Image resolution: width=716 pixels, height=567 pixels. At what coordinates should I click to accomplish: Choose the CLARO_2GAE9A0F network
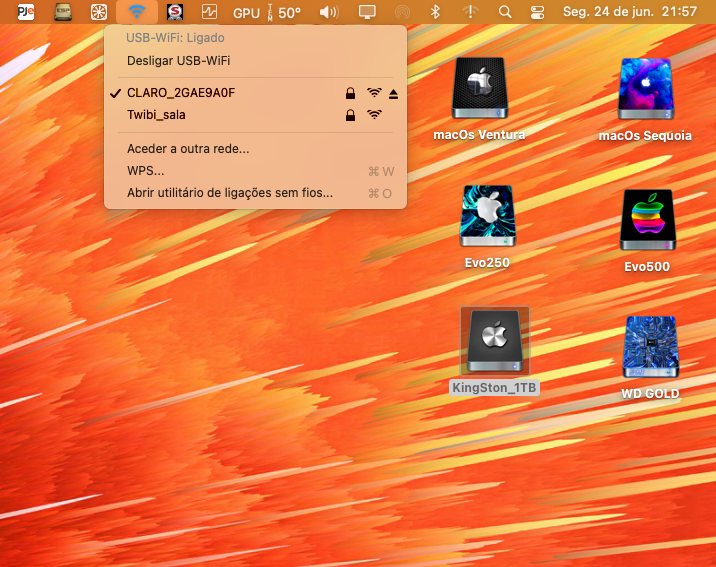click(255, 93)
